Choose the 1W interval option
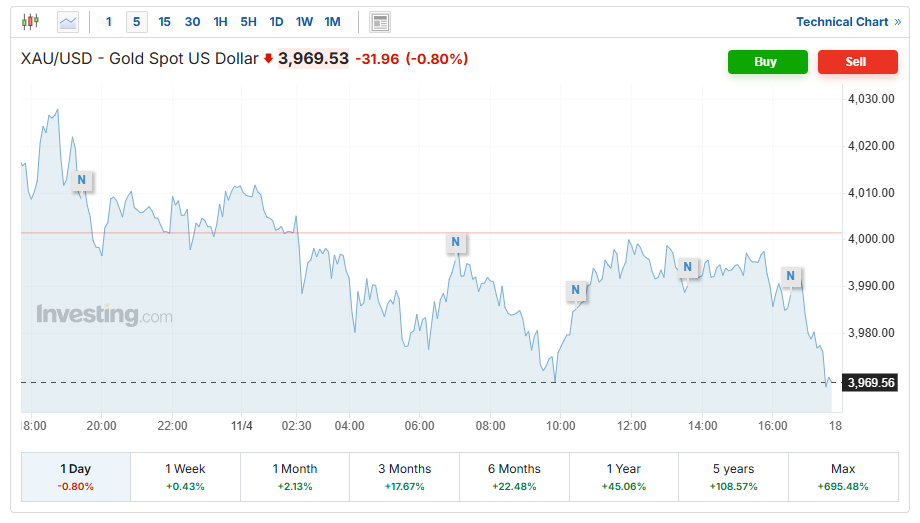 click(x=305, y=22)
